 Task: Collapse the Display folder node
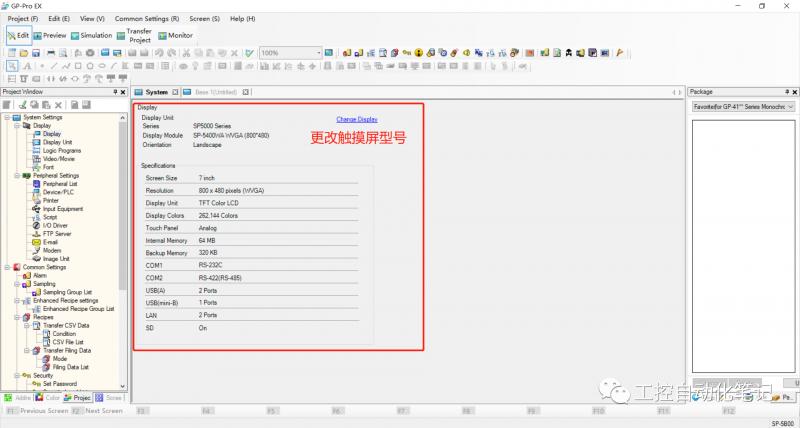click(17, 125)
